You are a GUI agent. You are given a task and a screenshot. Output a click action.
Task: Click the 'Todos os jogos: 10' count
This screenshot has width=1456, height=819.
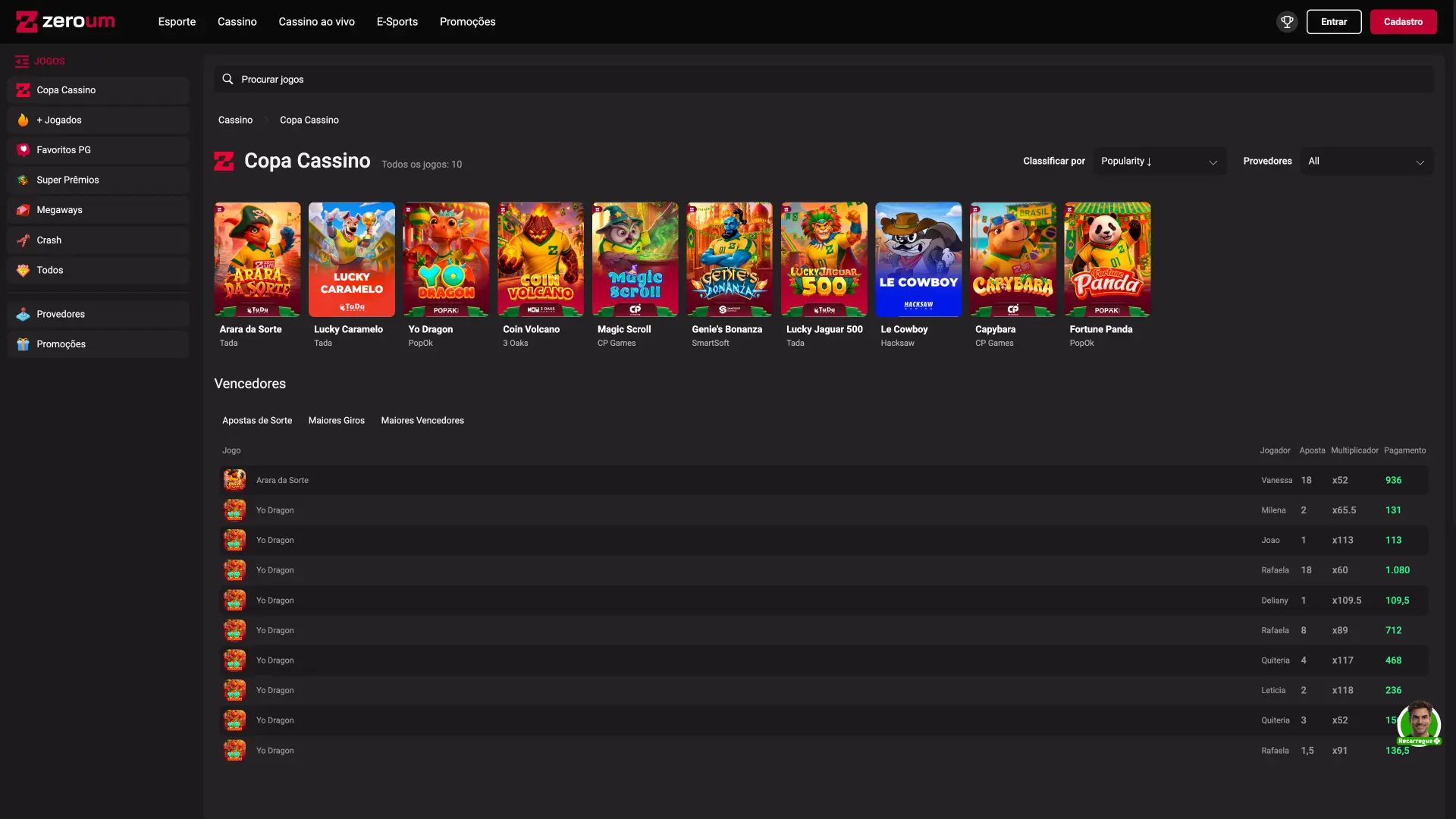(x=422, y=165)
